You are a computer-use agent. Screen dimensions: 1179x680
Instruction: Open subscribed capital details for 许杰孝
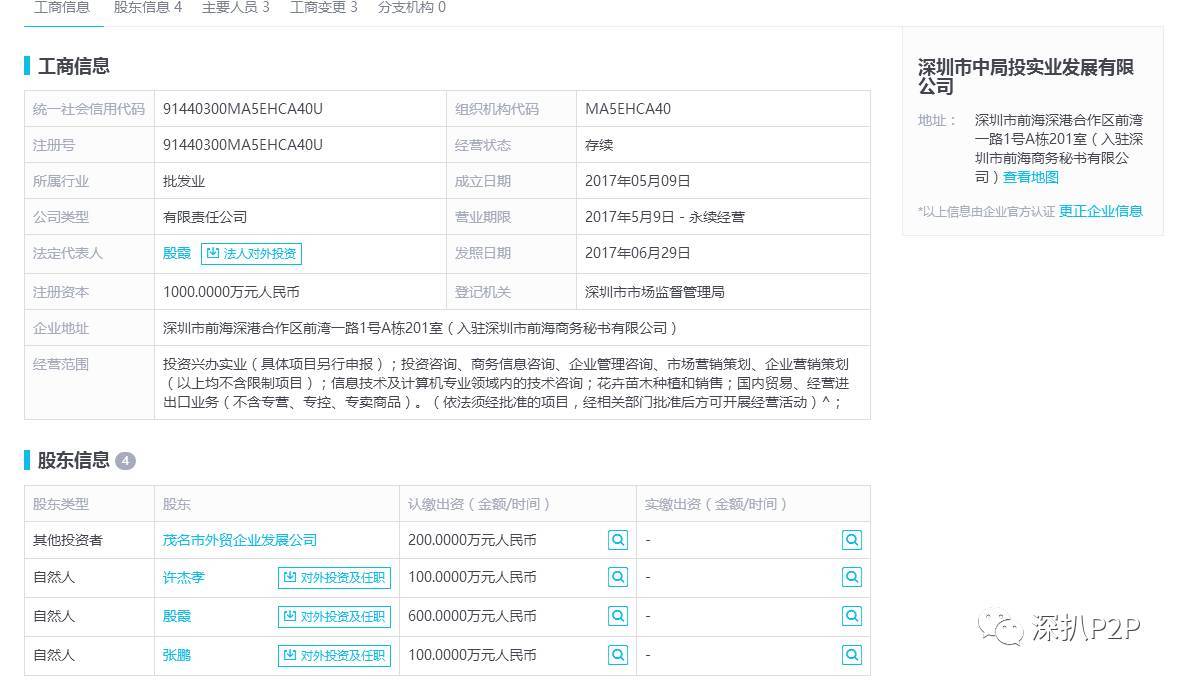pyautogui.click(x=617, y=577)
